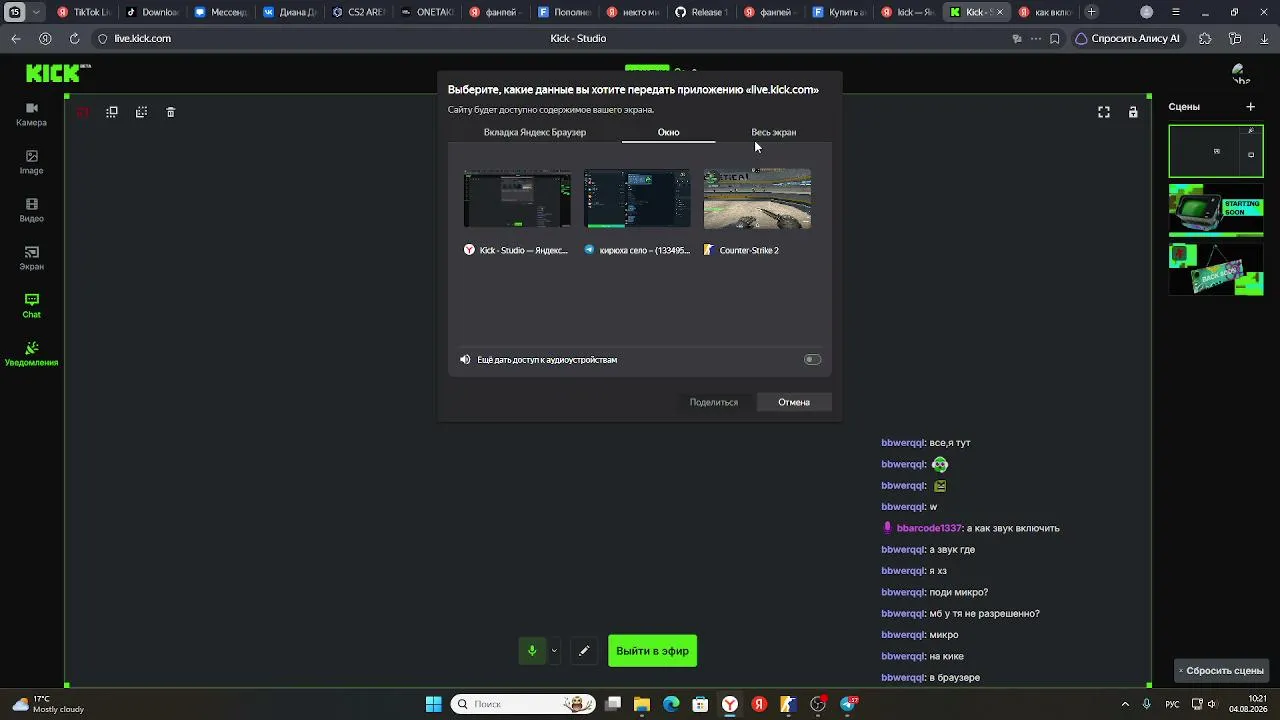
Task: Open browser downloads icon
Action: (1264, 38)
